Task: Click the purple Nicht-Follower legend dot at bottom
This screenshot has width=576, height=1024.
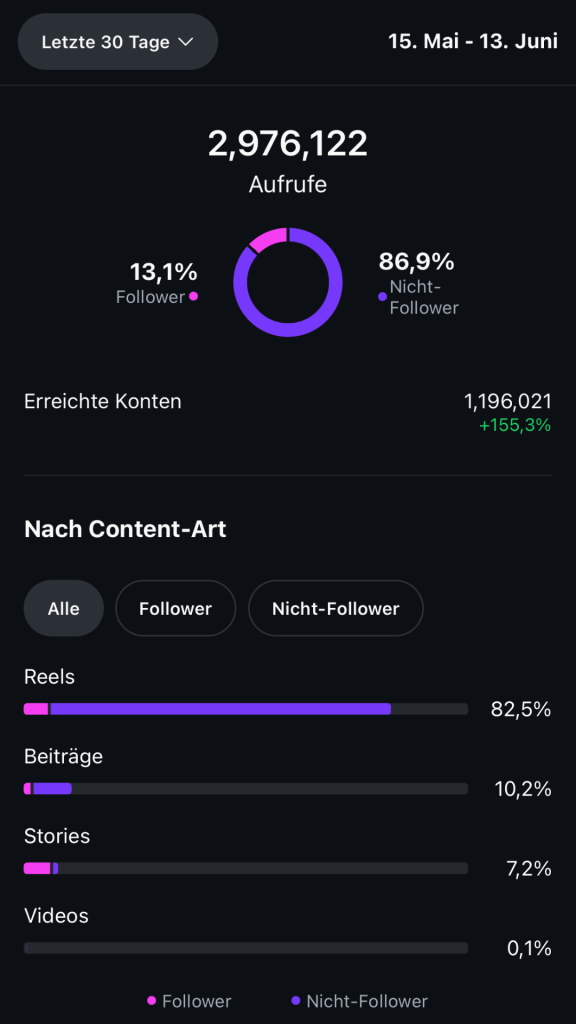Action: click(296, 1000)
